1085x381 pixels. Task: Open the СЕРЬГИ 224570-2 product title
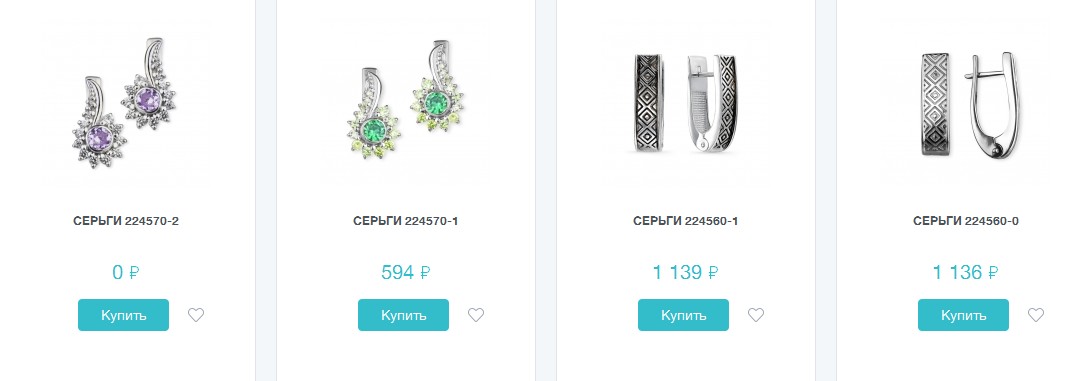pos(126,221)
